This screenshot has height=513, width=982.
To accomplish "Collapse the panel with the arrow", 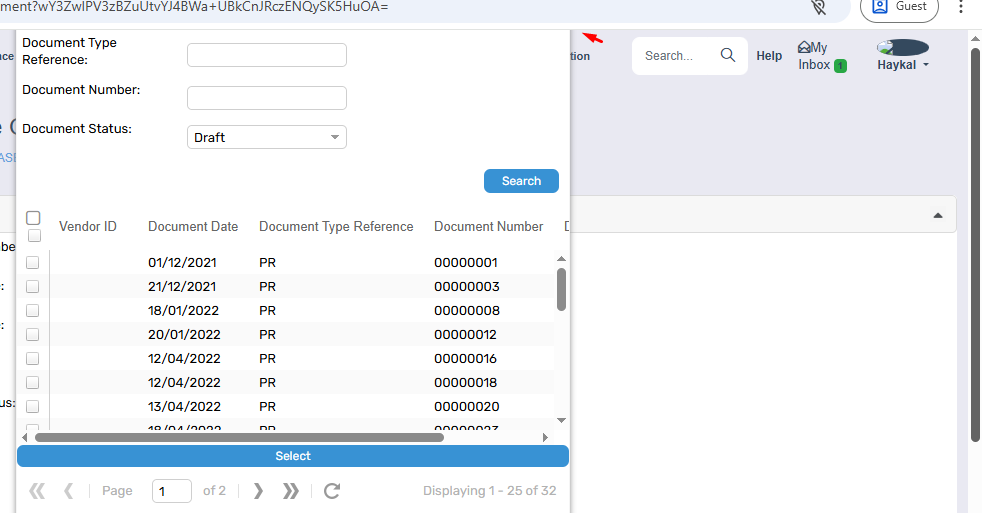I will 938,216.
